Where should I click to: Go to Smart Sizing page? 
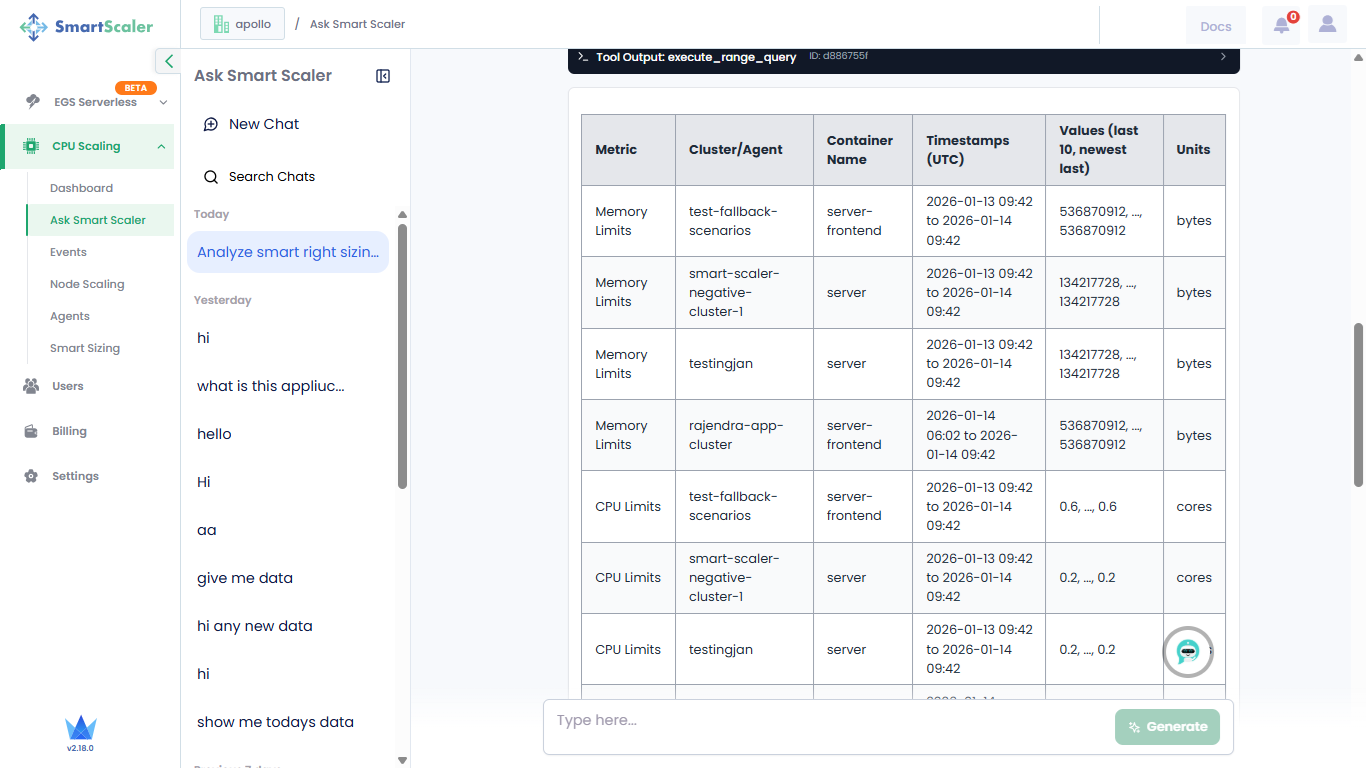click(x=85, y=348)
